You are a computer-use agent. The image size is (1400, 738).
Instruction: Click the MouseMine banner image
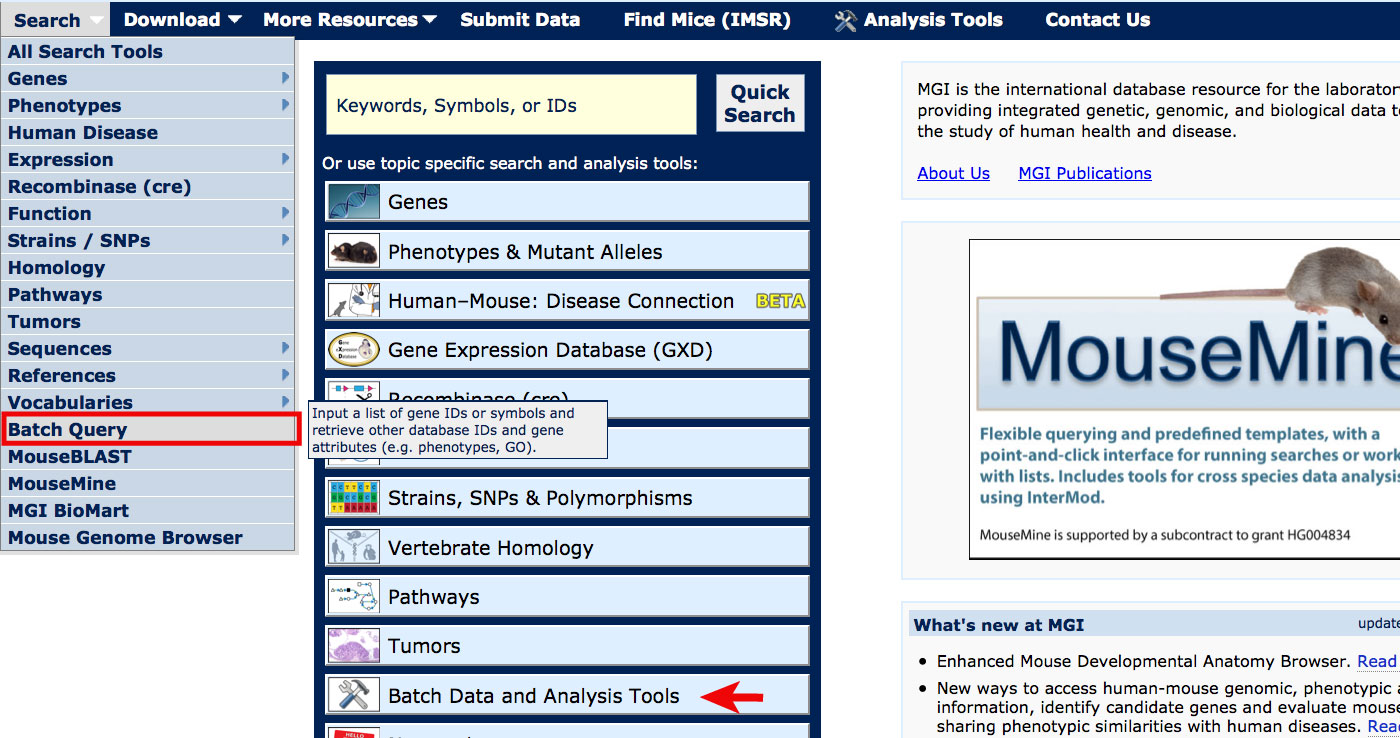pyautogui.click(x=1184, y=399)
